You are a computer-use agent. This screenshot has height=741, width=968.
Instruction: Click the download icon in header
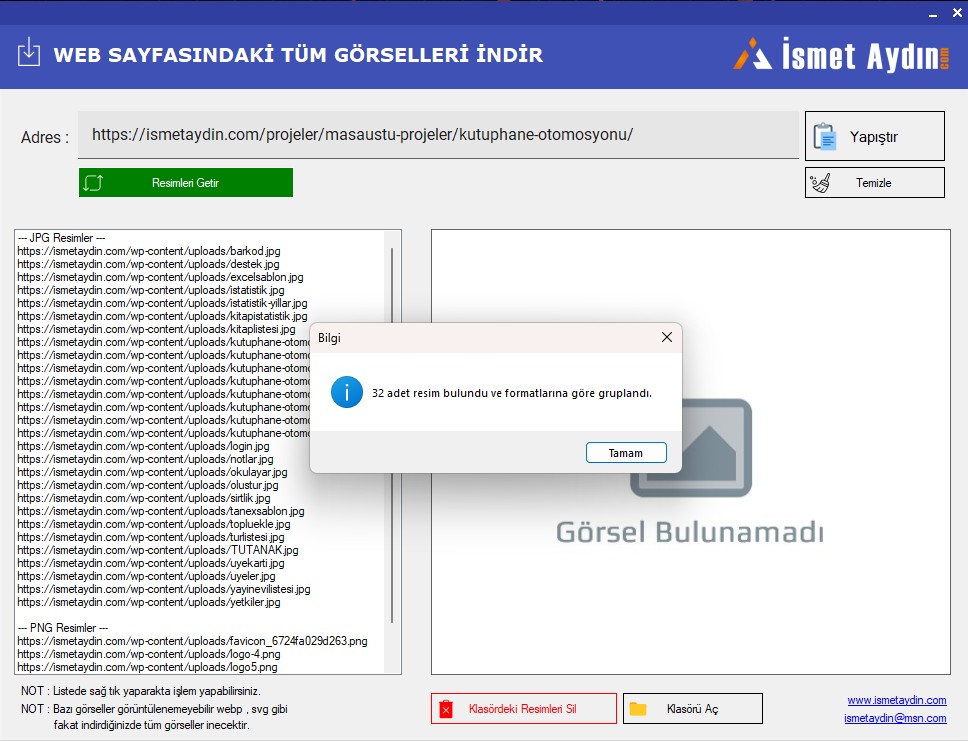tap(29, 53)
